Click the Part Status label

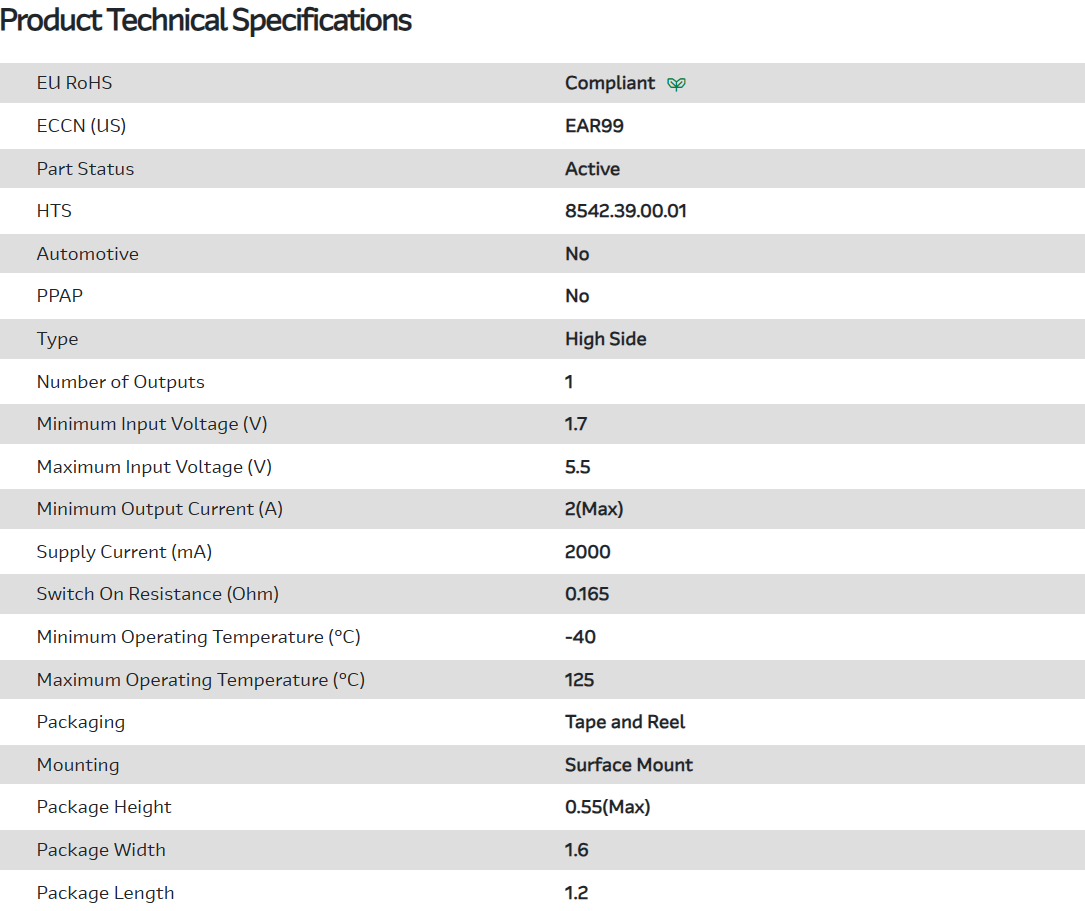pos(85,169)
